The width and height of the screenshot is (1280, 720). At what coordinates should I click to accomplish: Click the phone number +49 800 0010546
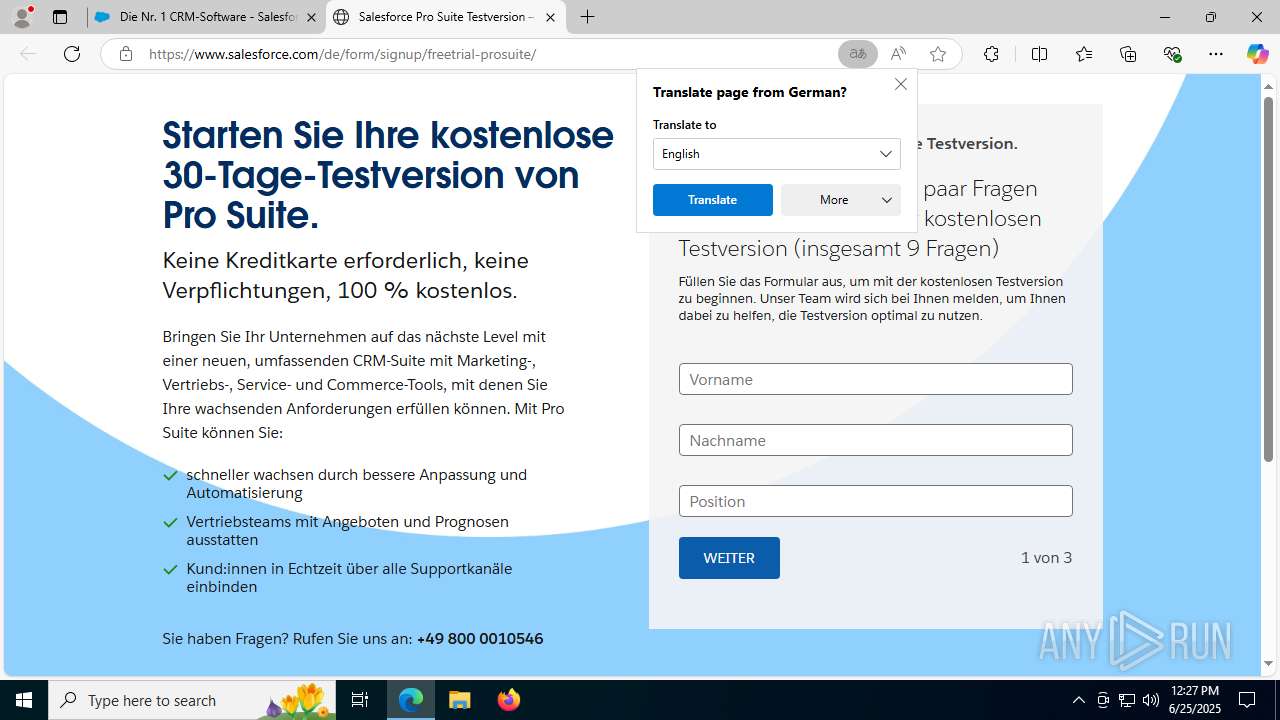pos(480,639)
